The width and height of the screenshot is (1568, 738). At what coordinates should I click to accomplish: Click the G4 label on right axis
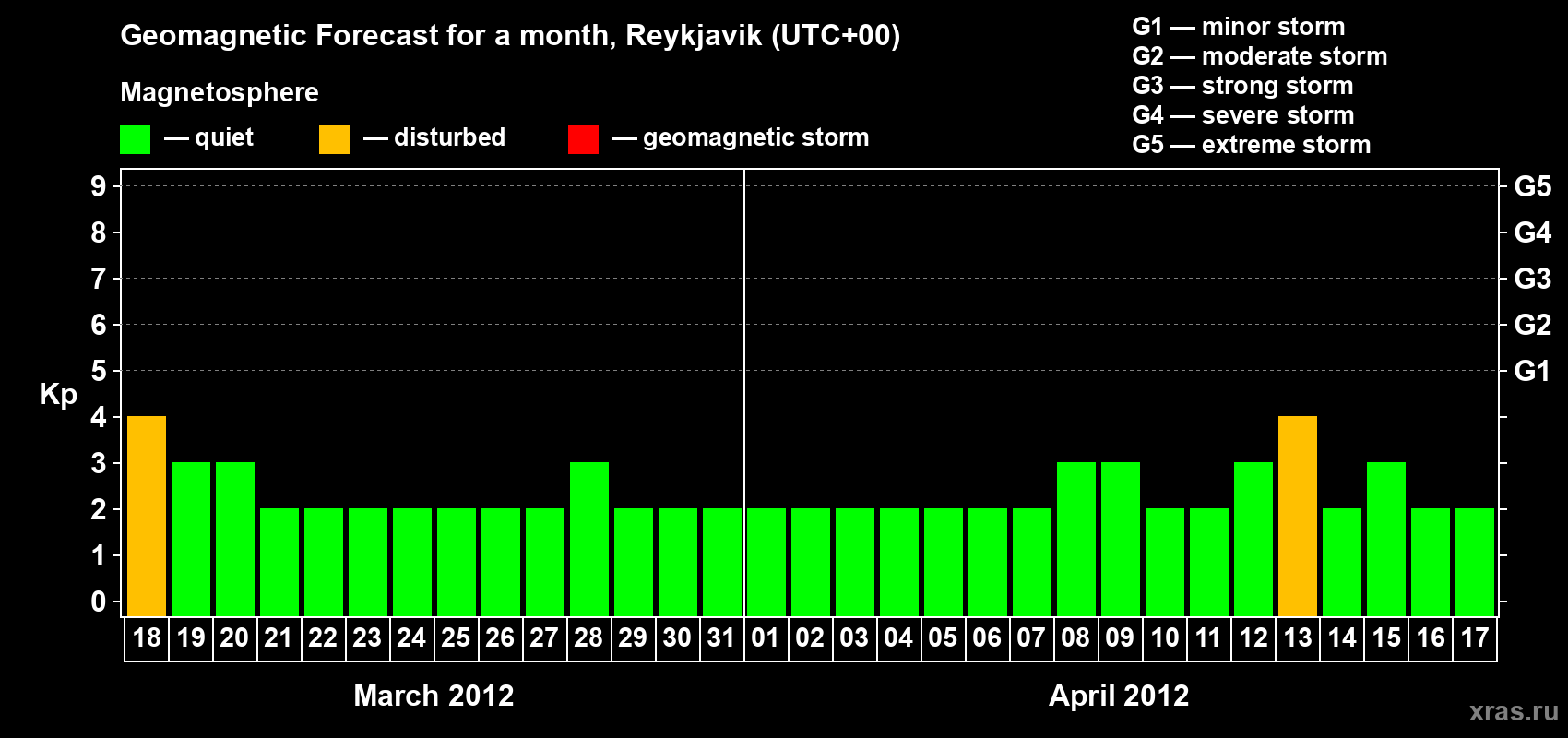pos(1533,232)
